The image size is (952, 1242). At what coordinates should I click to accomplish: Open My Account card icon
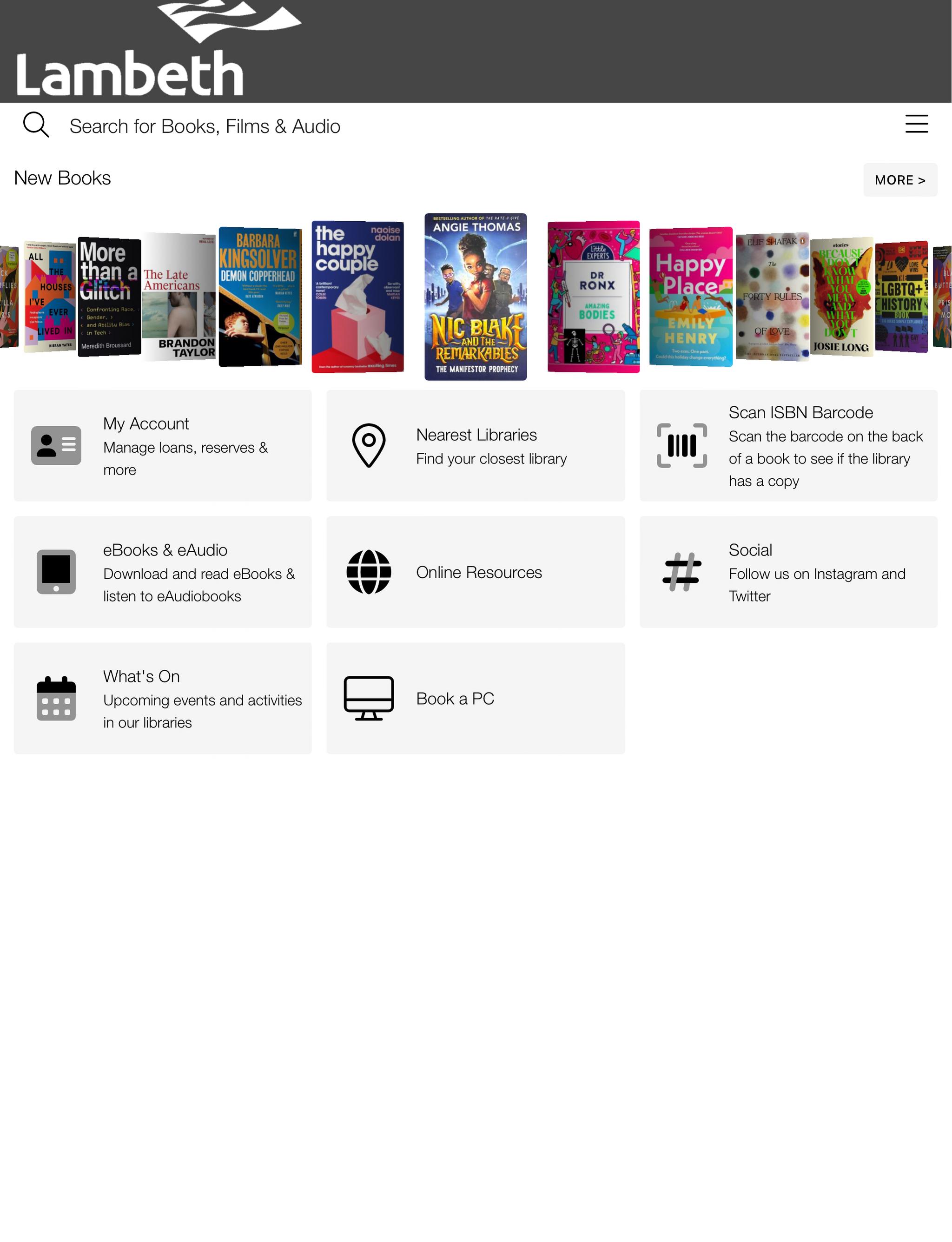[x=56, y=445]
